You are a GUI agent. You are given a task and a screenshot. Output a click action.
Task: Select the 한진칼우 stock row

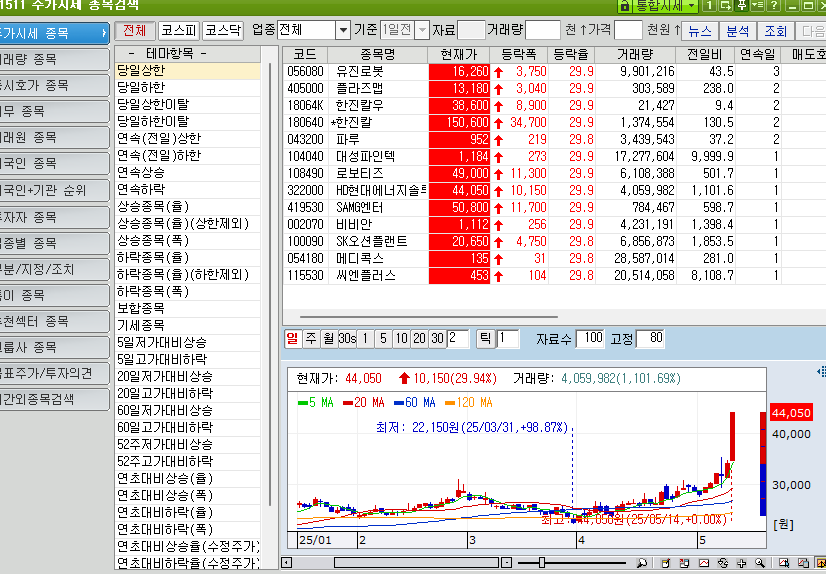point(554,105)
